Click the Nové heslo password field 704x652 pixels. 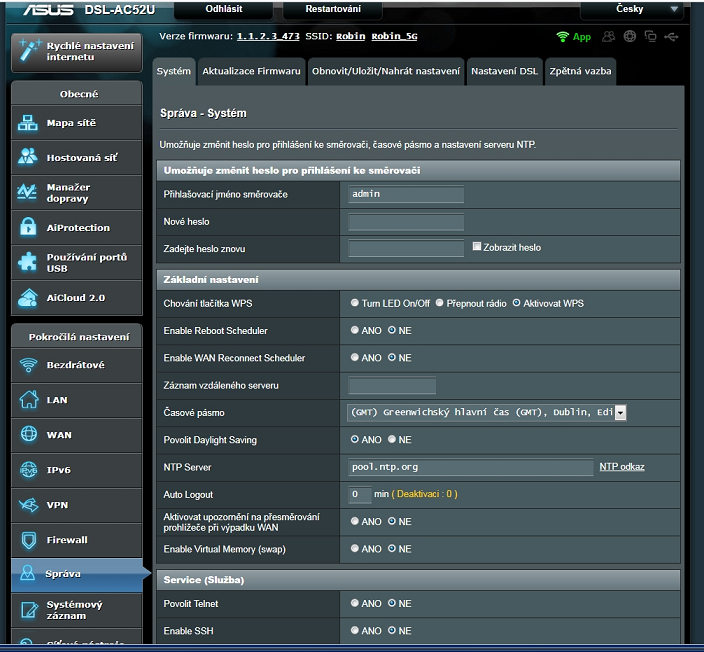coord(406,221)
